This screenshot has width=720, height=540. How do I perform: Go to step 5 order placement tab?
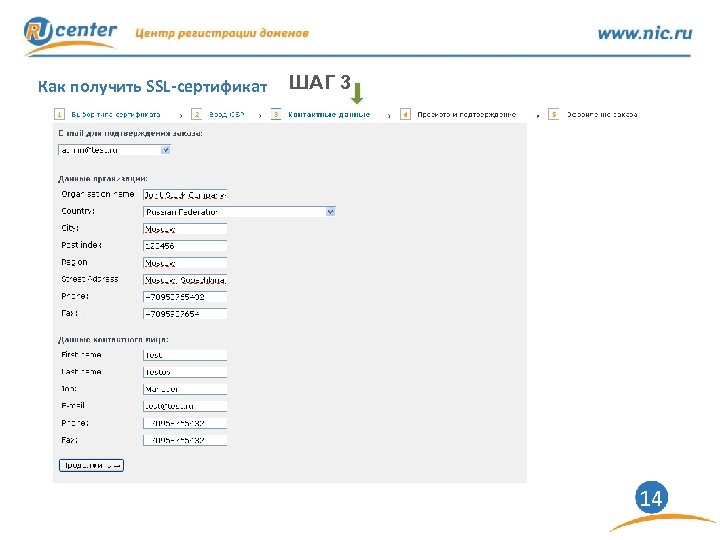tap(602, 114)
